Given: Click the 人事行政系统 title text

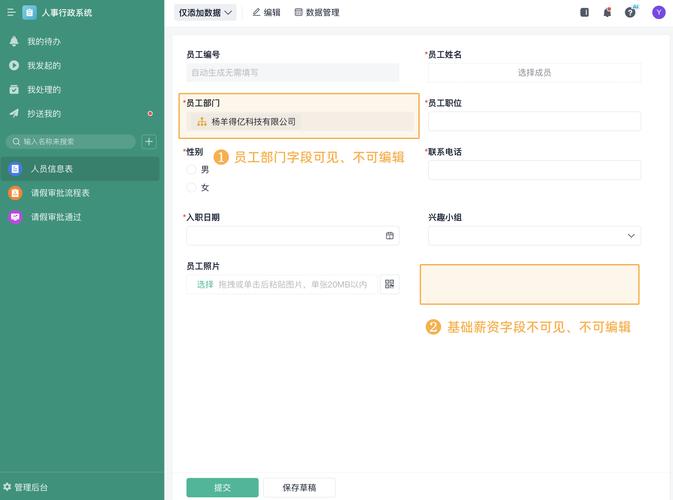Looking at the screenshot, I should click(x=67, y=12).
